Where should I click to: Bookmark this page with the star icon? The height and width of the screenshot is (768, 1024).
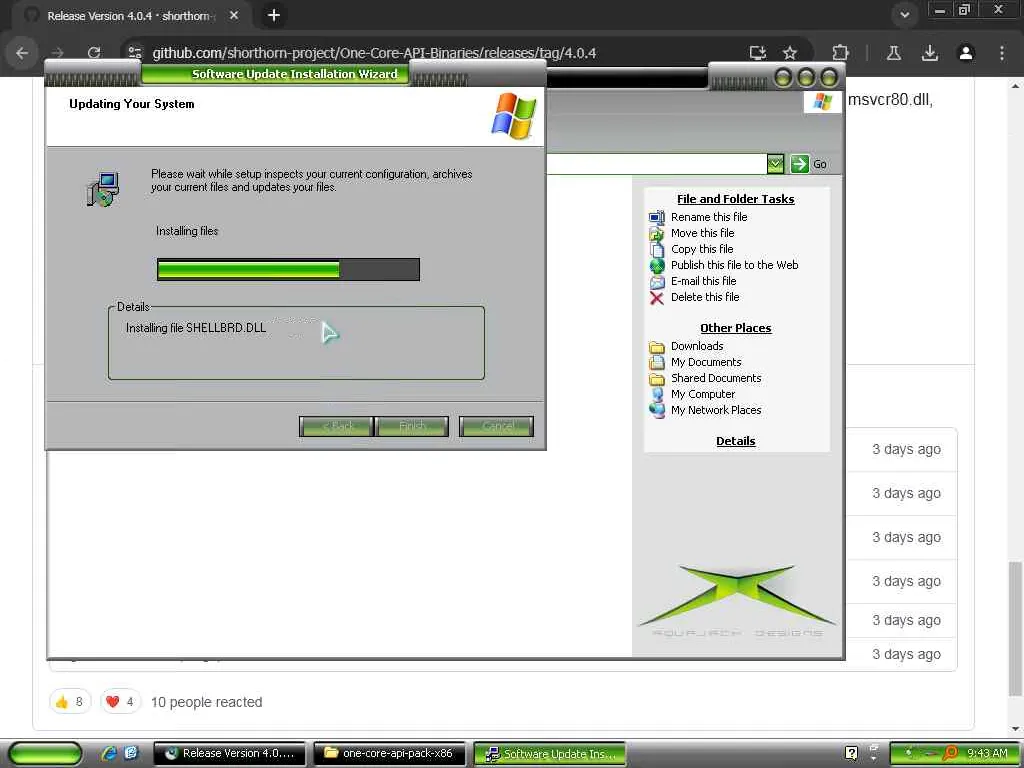790,53
